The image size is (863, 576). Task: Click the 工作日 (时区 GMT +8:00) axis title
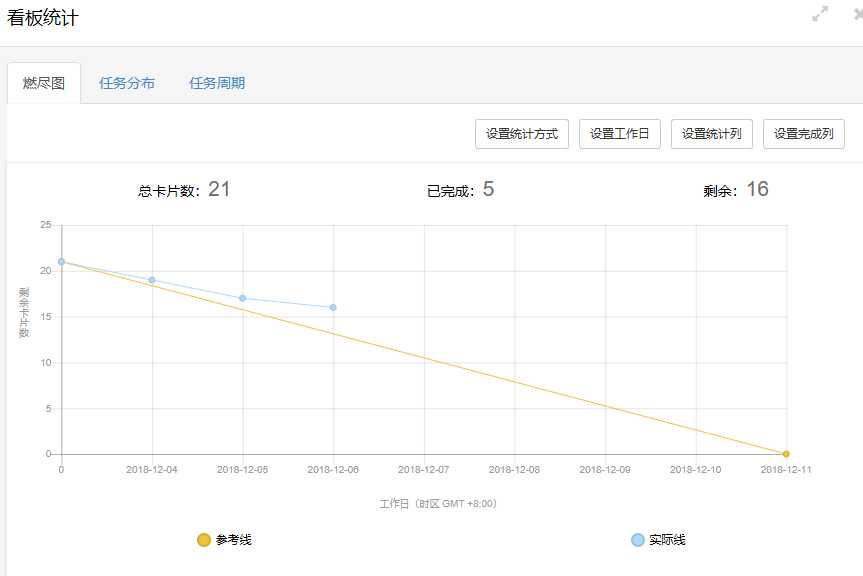click(x=438, y=503)
